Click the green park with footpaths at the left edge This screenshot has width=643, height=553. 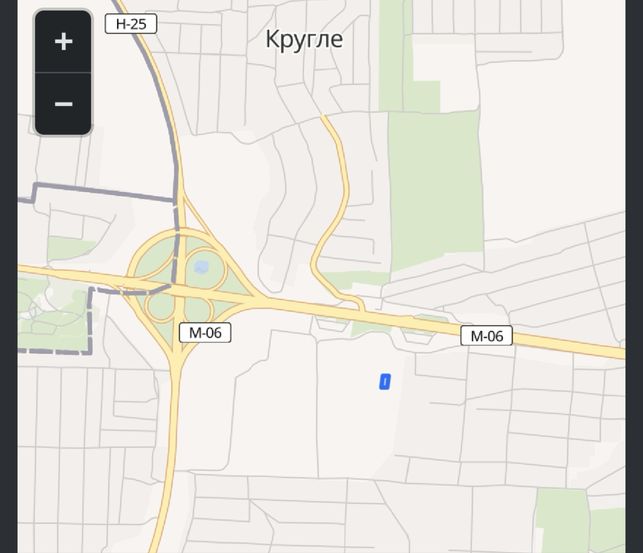pos(53,314)
